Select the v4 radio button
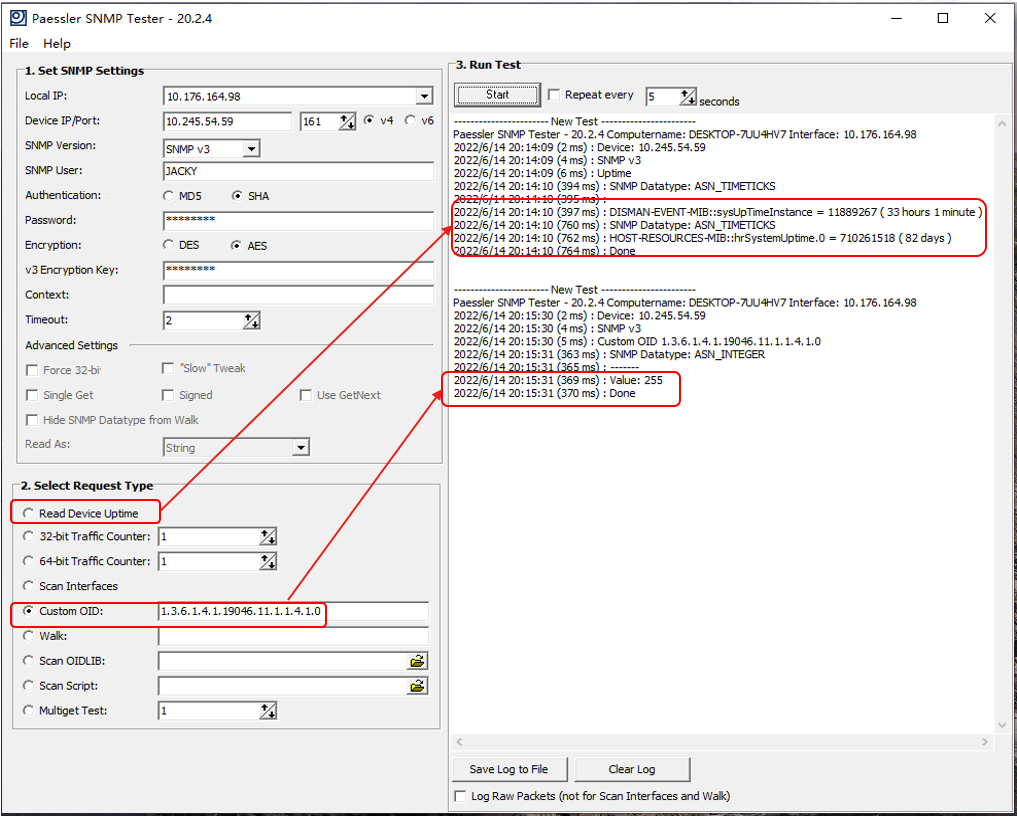 (x=369, y=120)
